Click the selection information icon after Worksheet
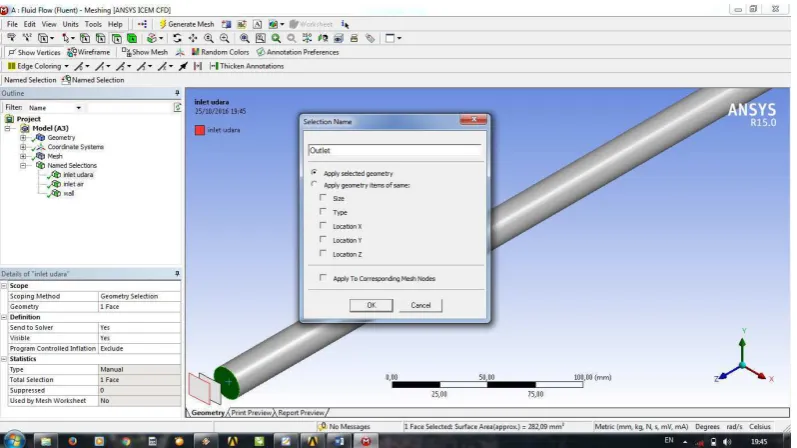 345,24
